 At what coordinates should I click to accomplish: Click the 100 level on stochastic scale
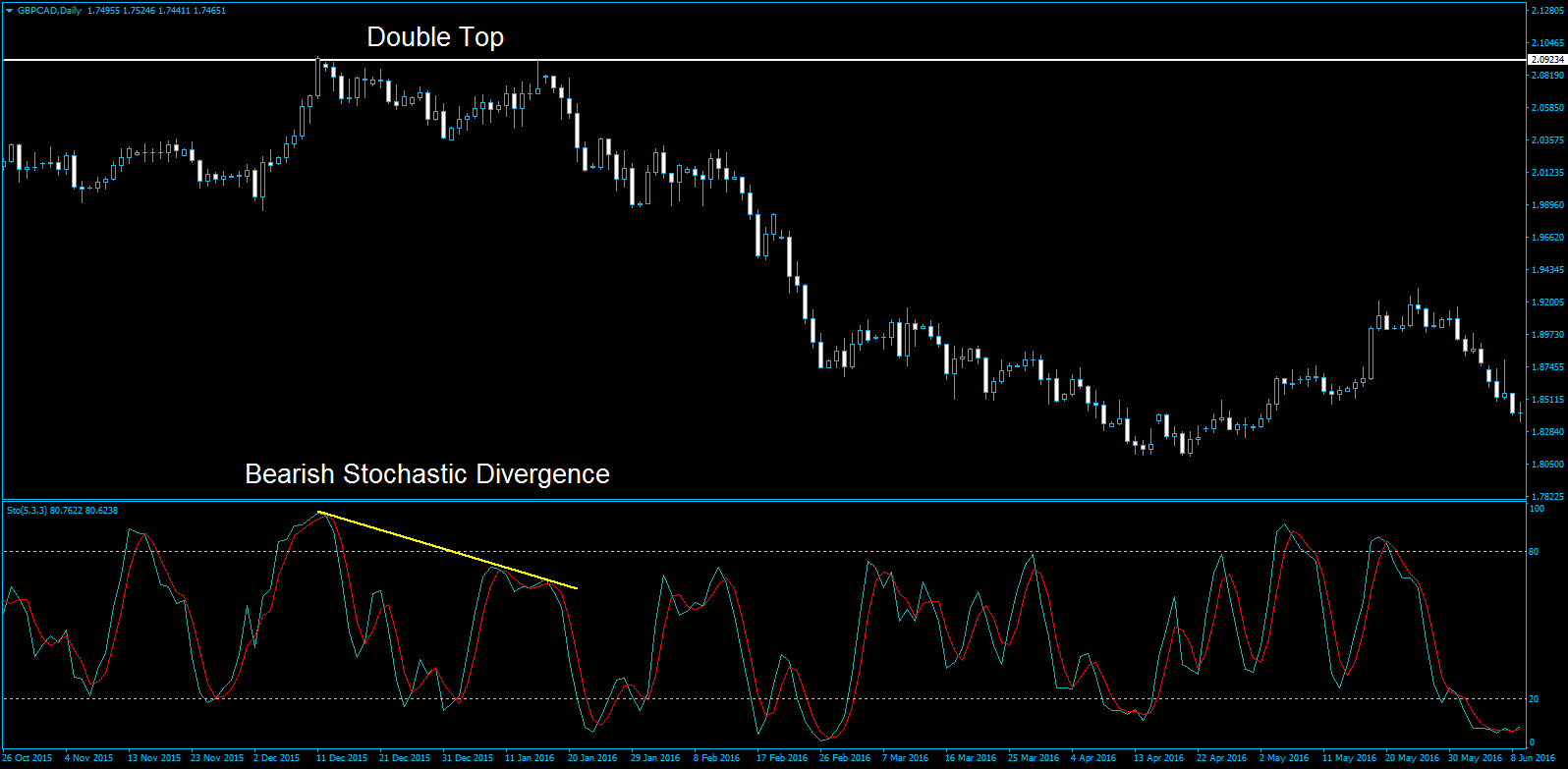coord(1536,509)
